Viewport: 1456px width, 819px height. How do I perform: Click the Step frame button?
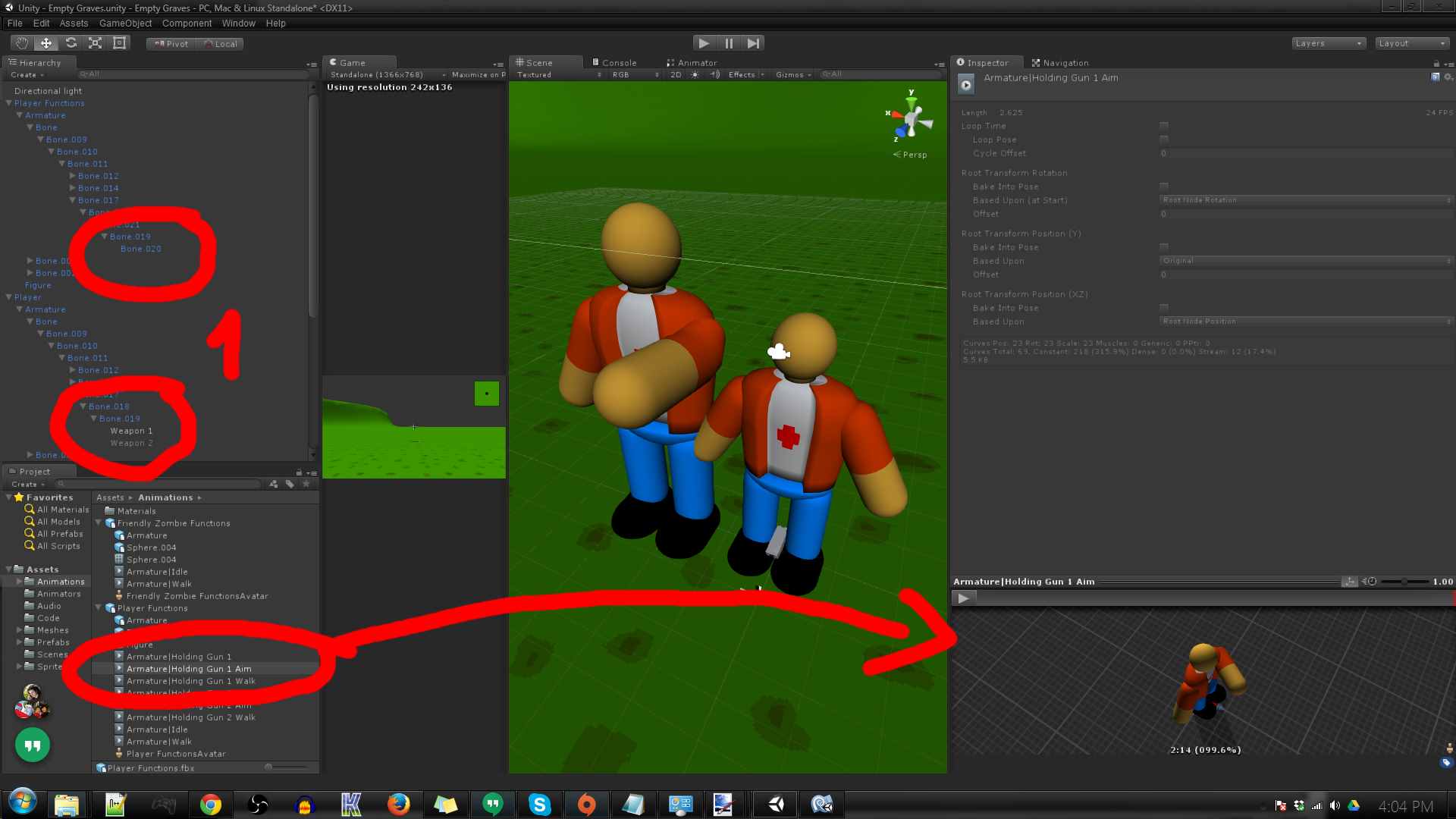[x=753, y=43]
